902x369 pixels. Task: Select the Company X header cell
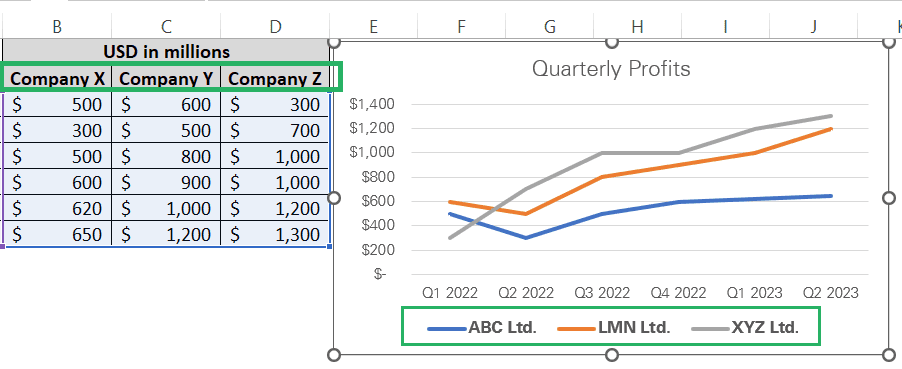tap(58, 79)
